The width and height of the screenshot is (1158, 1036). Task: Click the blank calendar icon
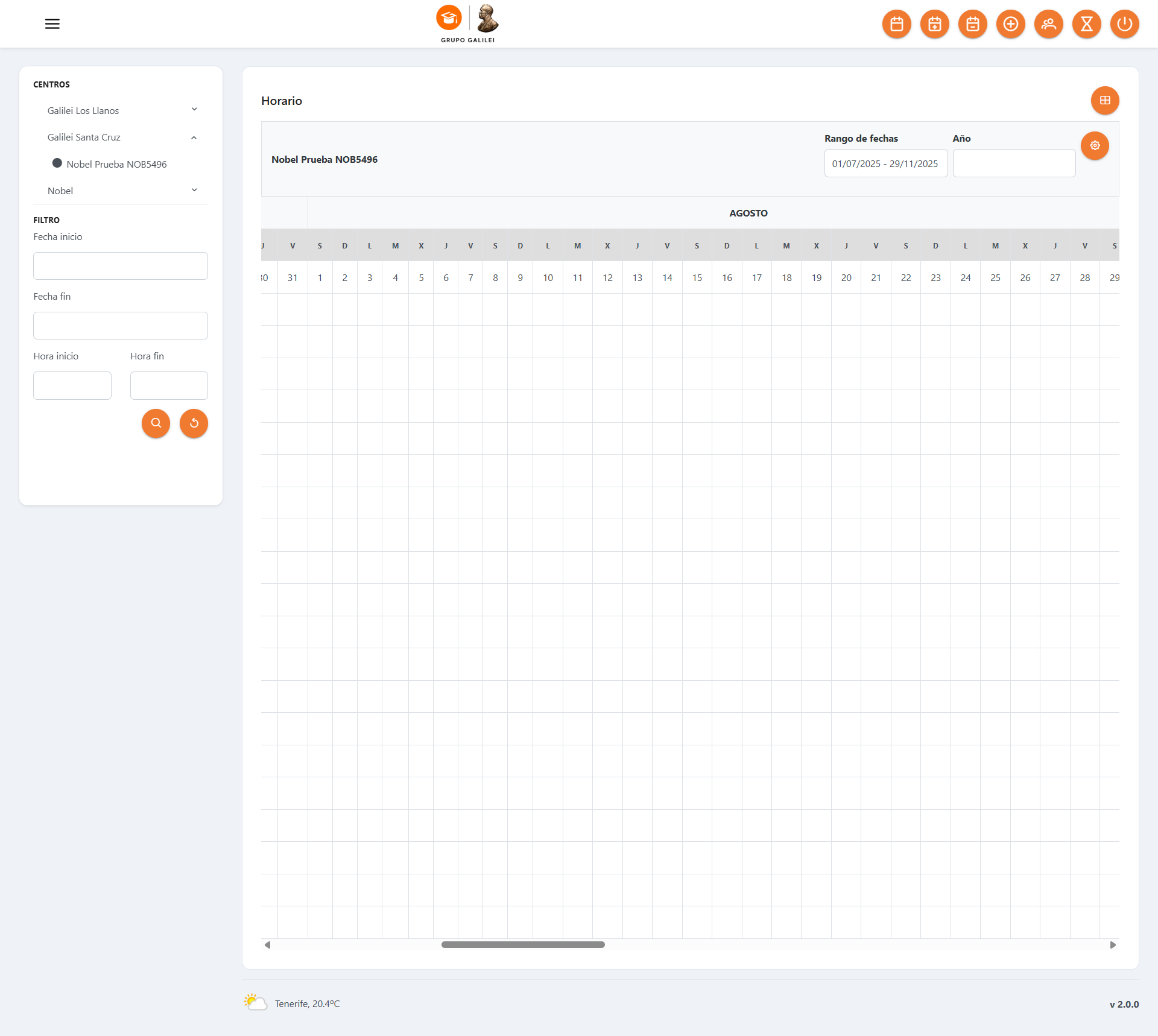pyautogui.click(x=897, y=24)
